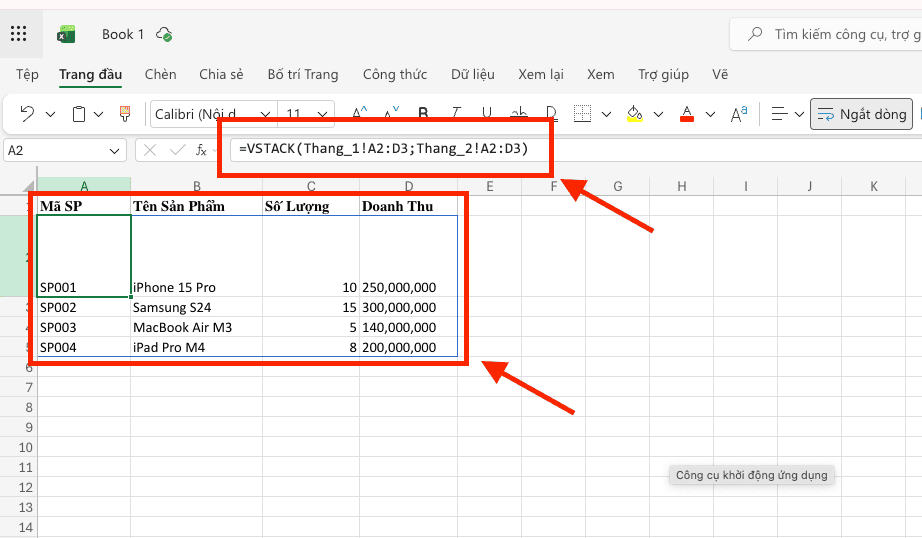Open the Tệp tab
922x538 pixels.
pyautogui.click(x=27, y=74)
